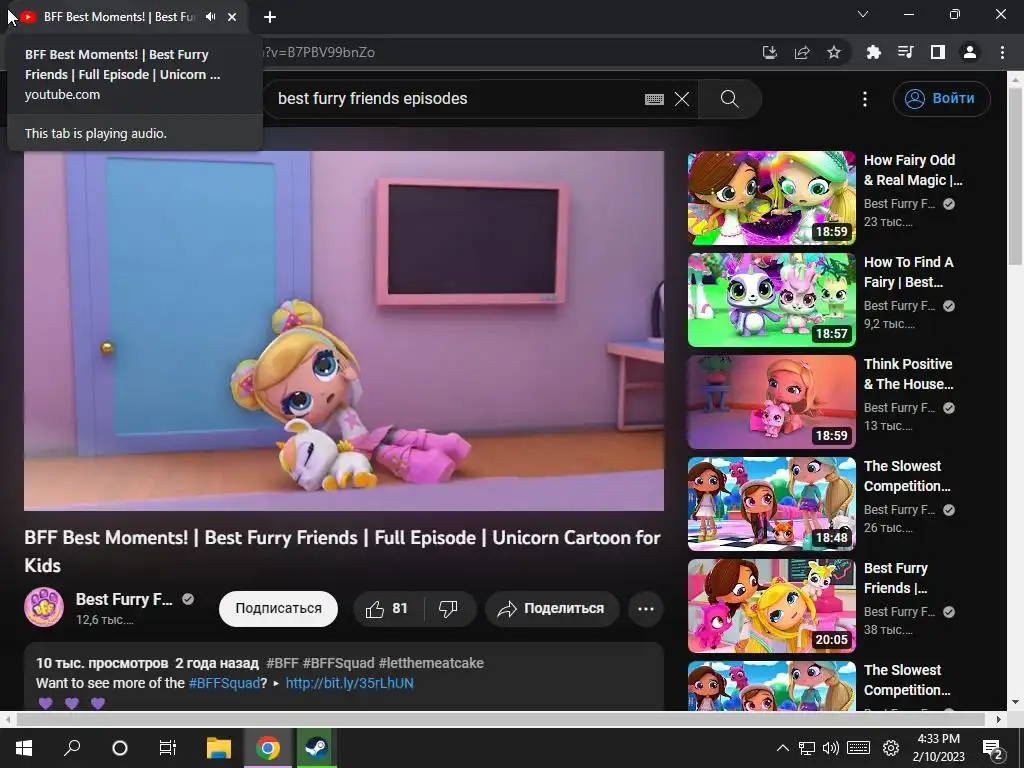Click the vertical page scrollbar
Viewport: 1024px width, 768px height.
click(1015, 176)
